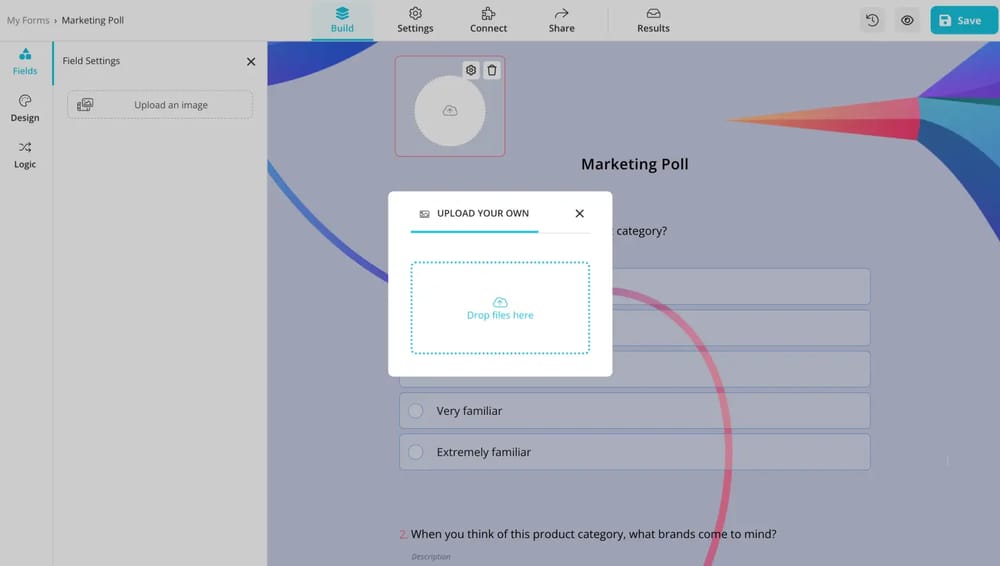Switch to the Settings tab

pyautogui.click(x=415, y=20)
